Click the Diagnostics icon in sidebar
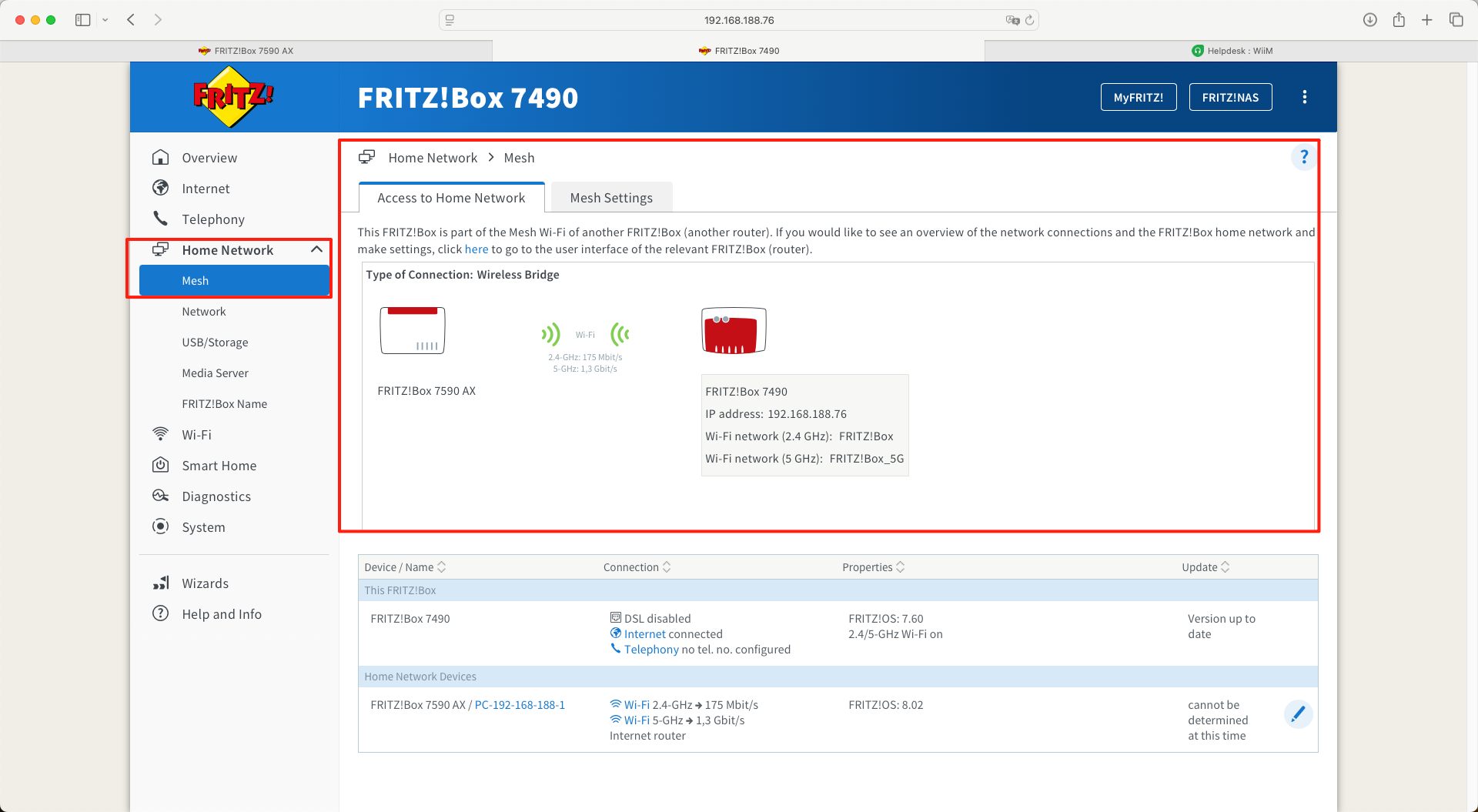Screen dimensions: 1478x812 pos(160,496)
